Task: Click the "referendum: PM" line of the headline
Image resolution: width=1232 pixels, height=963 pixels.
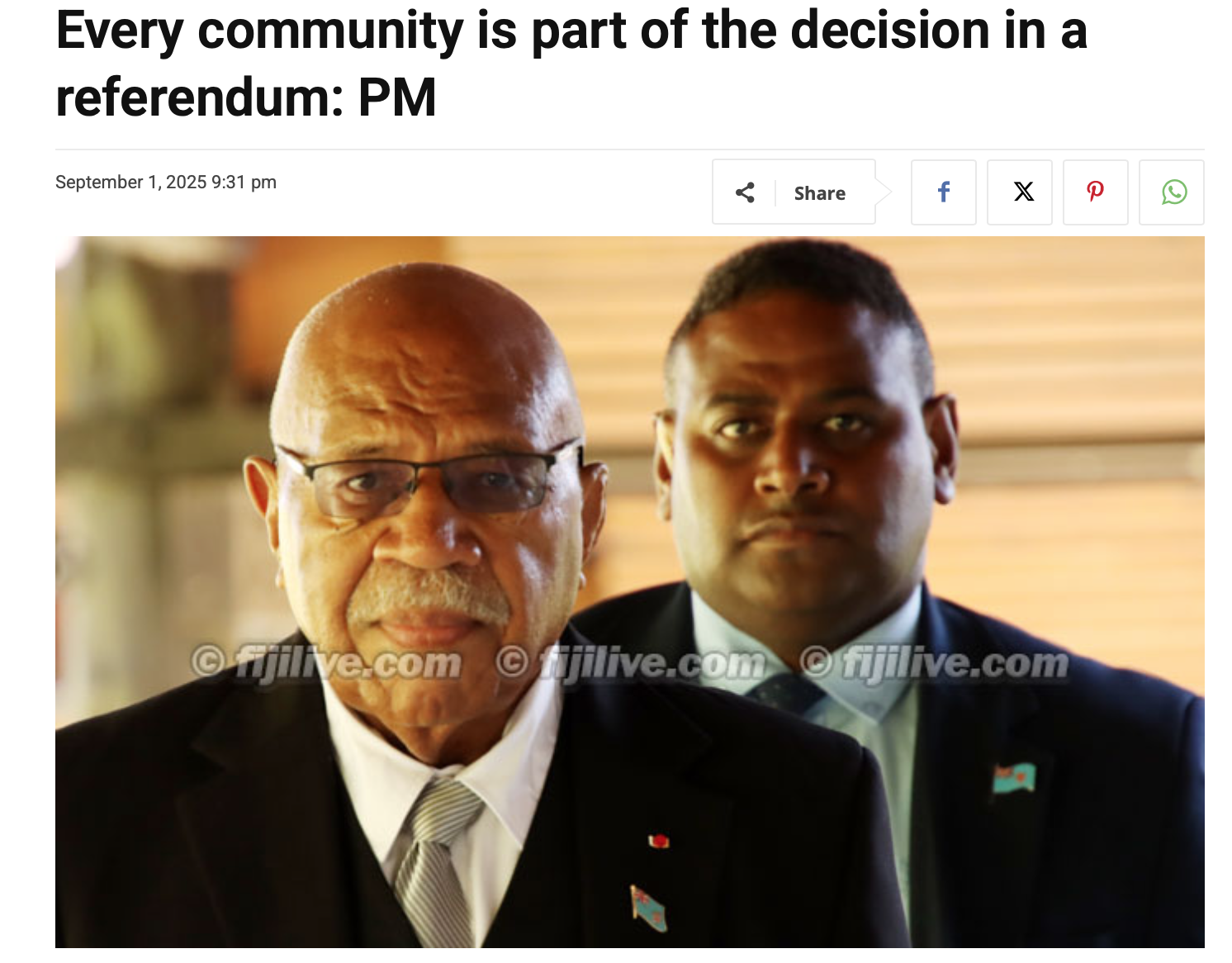Action: click(x=246, y=97)
